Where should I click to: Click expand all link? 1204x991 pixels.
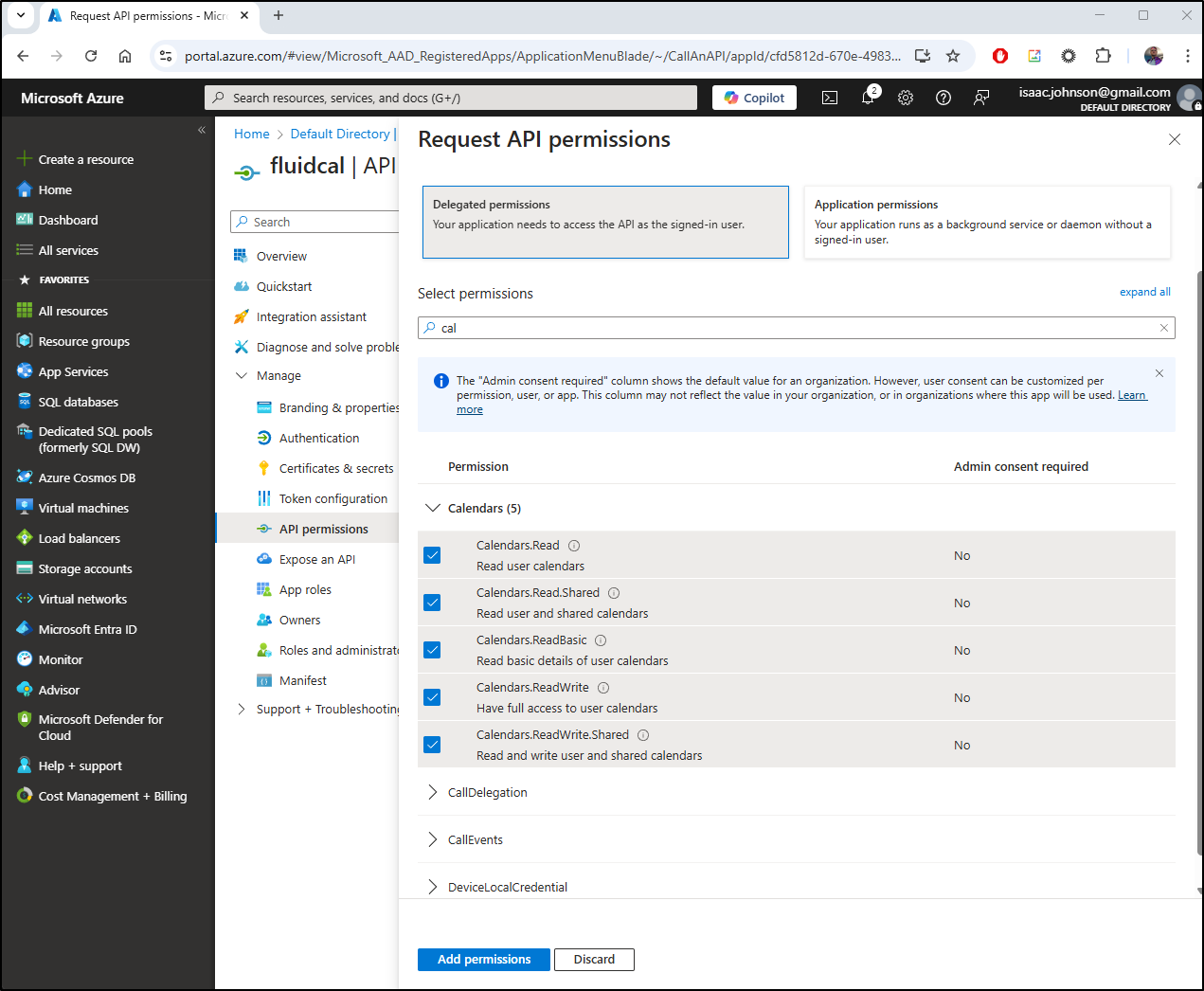click(x=1144, y=292)
